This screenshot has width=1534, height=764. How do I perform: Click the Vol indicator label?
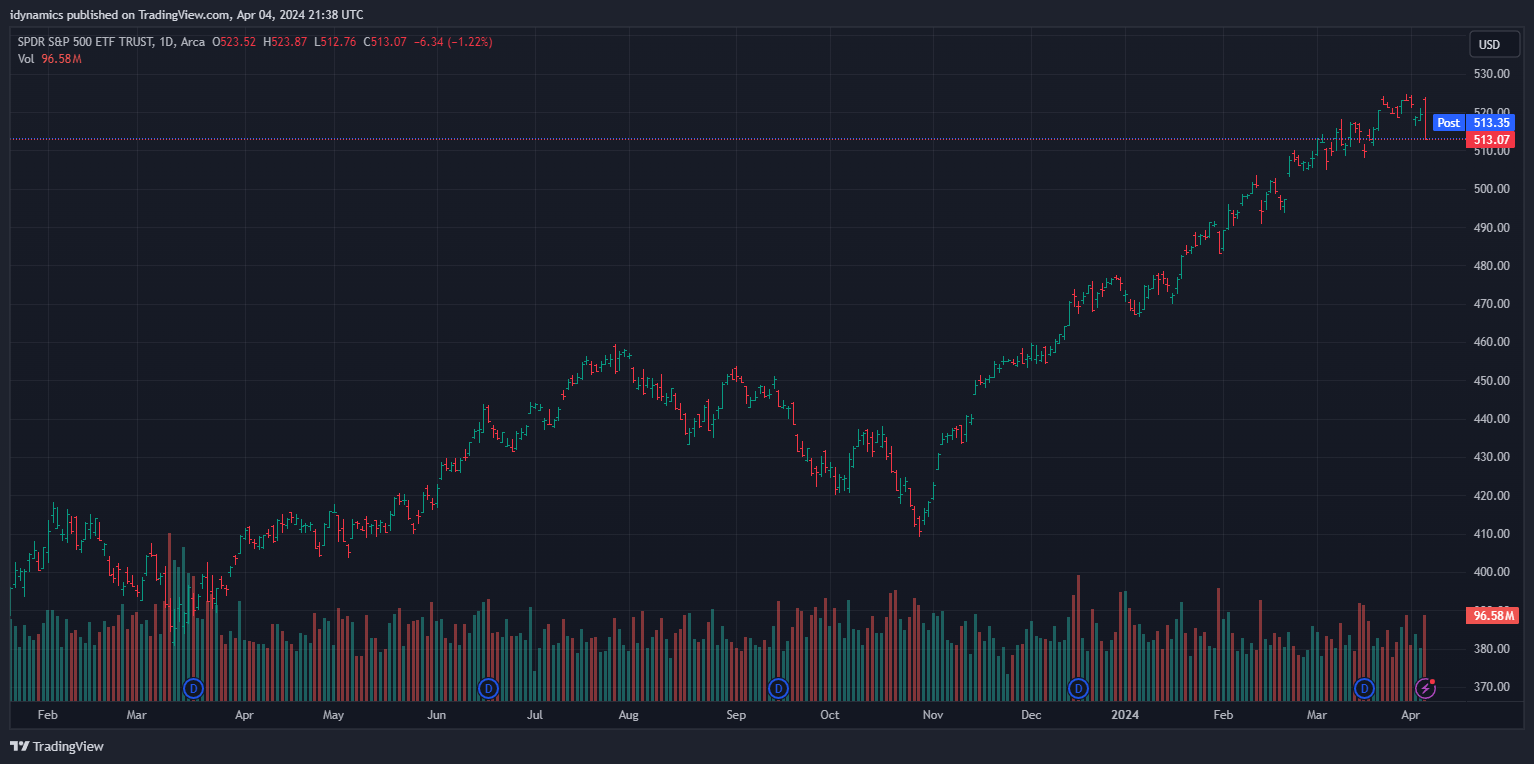click(x=26, y=59)
